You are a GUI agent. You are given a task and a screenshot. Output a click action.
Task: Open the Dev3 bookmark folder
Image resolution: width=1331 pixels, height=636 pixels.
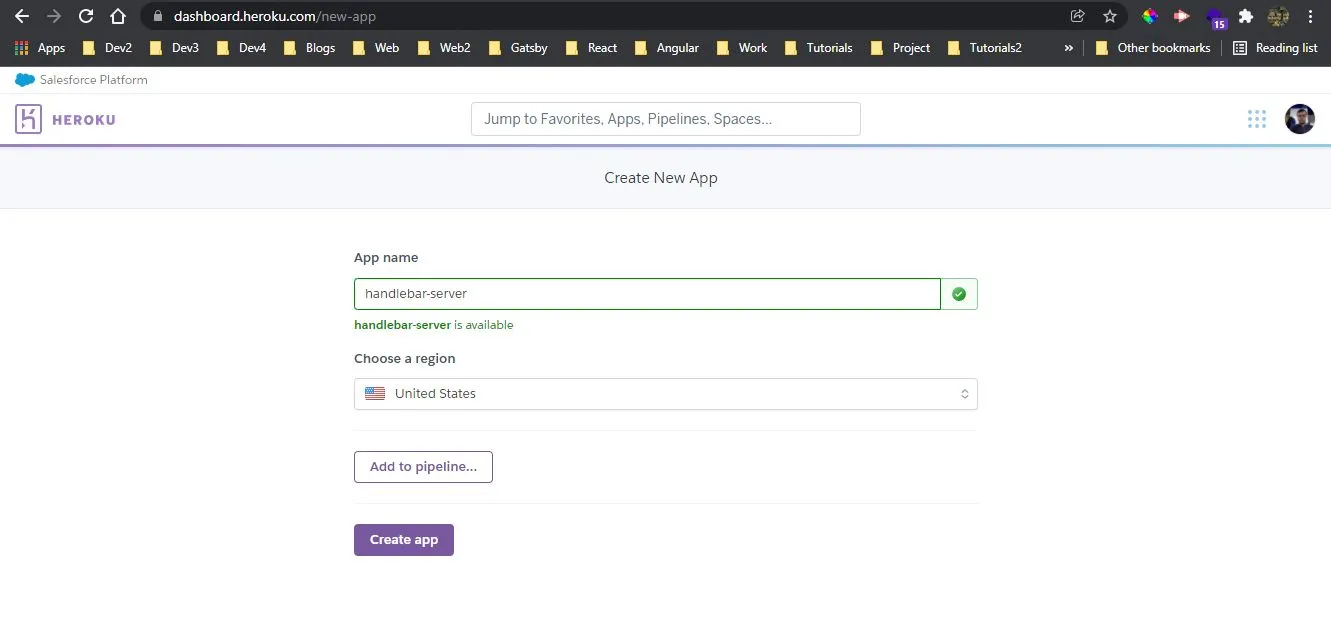(x=174, y=47)
